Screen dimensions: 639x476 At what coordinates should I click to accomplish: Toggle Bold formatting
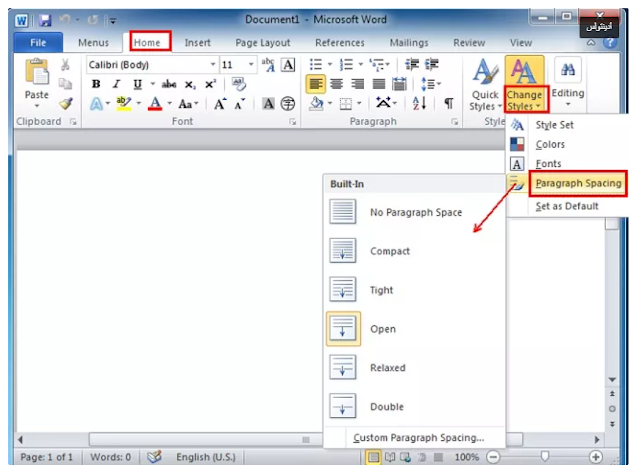(x=96, y=84)
